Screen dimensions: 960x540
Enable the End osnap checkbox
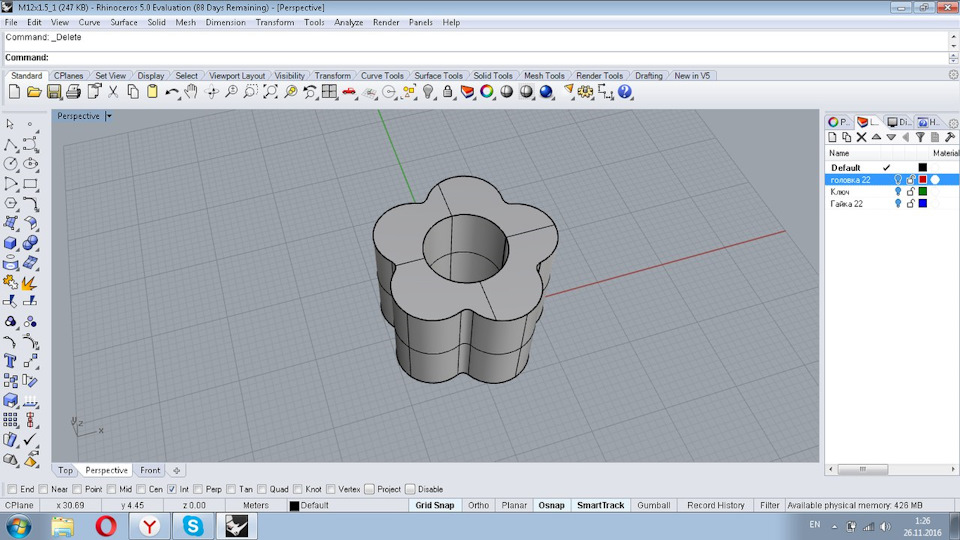[x=12, y=489]
